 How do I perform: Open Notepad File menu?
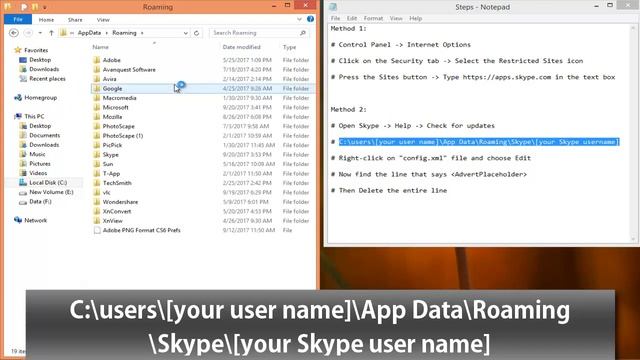coord(336,18)
